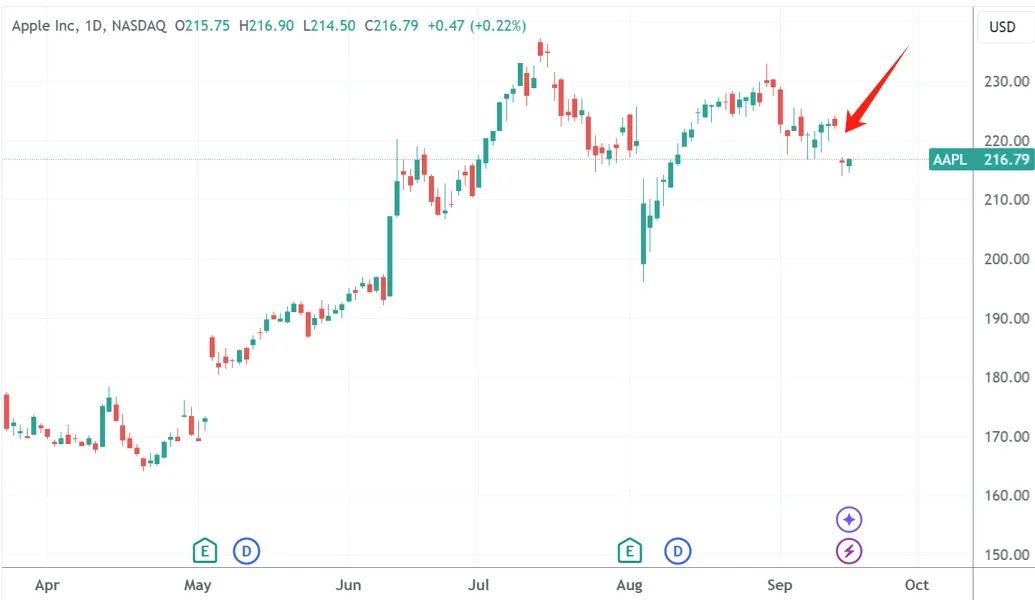The width and height of the screenshot is (1035, 600).
Task: Select the Jun label on time axis
Action: [350, 585]
